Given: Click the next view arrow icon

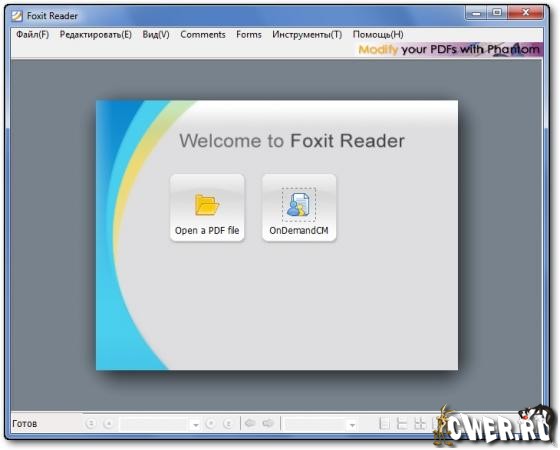Looking at the screenshot, I should [268, 424].
